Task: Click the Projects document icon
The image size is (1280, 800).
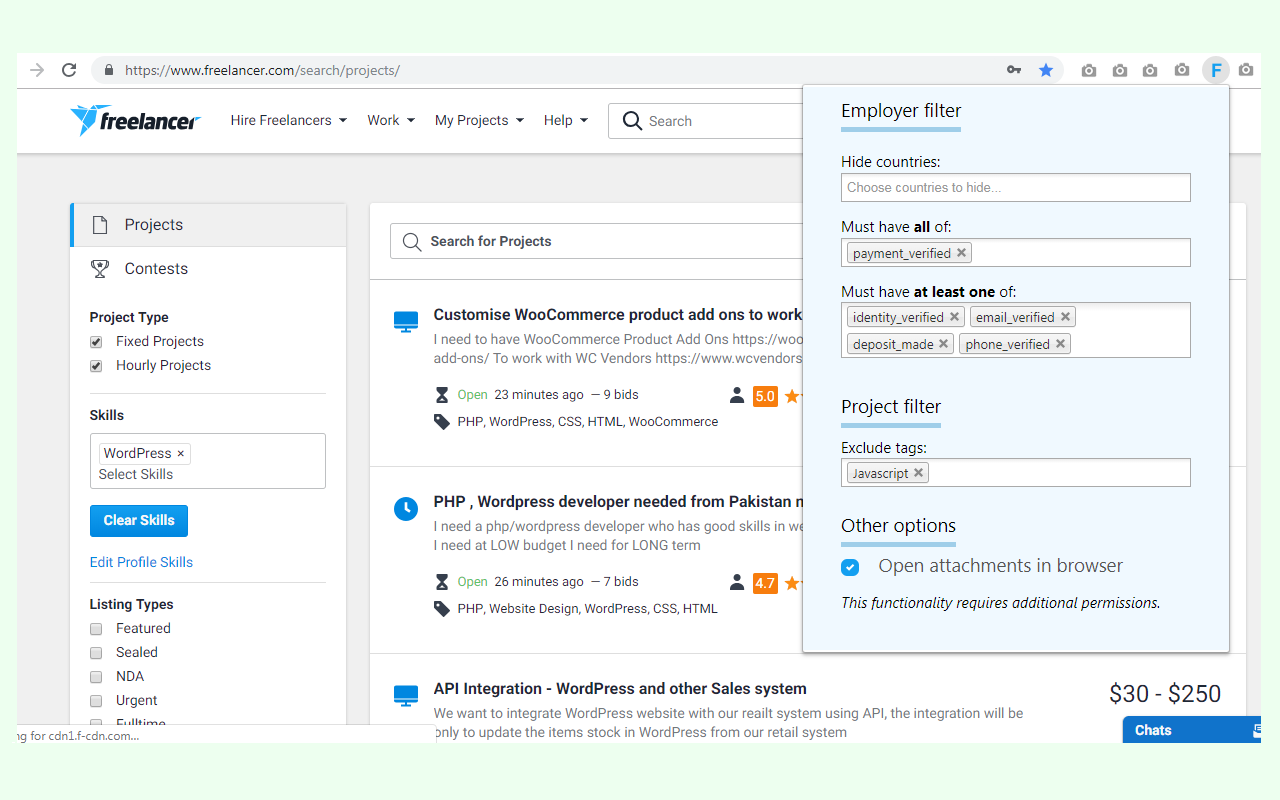Action: [100, 225]
